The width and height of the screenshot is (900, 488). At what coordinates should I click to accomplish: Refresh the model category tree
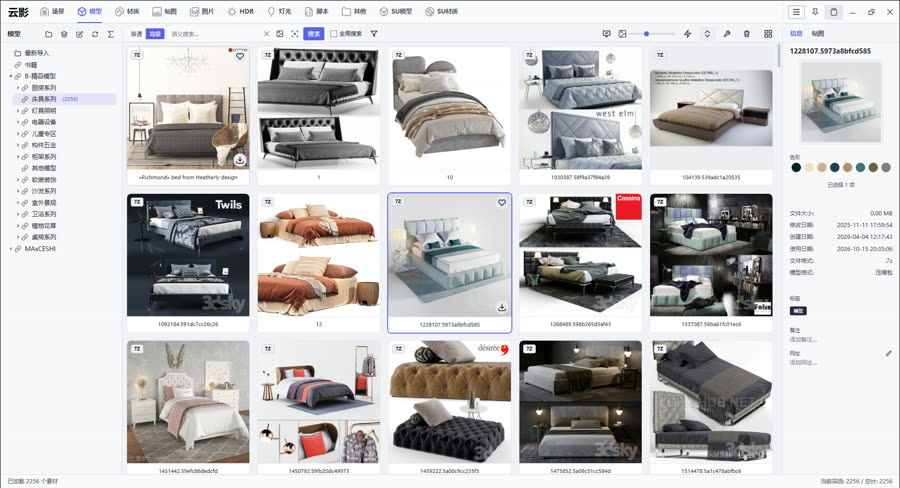point(95,34)
